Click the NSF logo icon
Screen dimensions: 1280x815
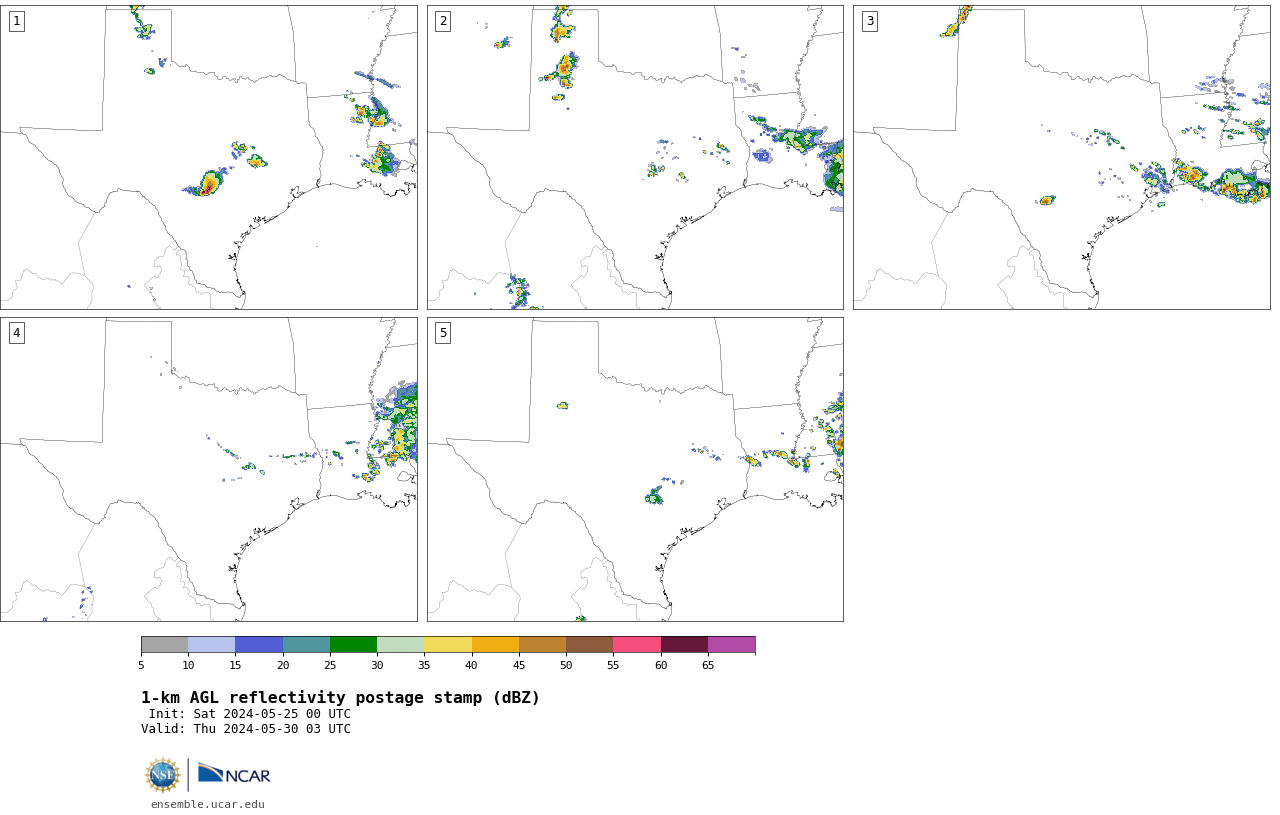click(162, 775)
